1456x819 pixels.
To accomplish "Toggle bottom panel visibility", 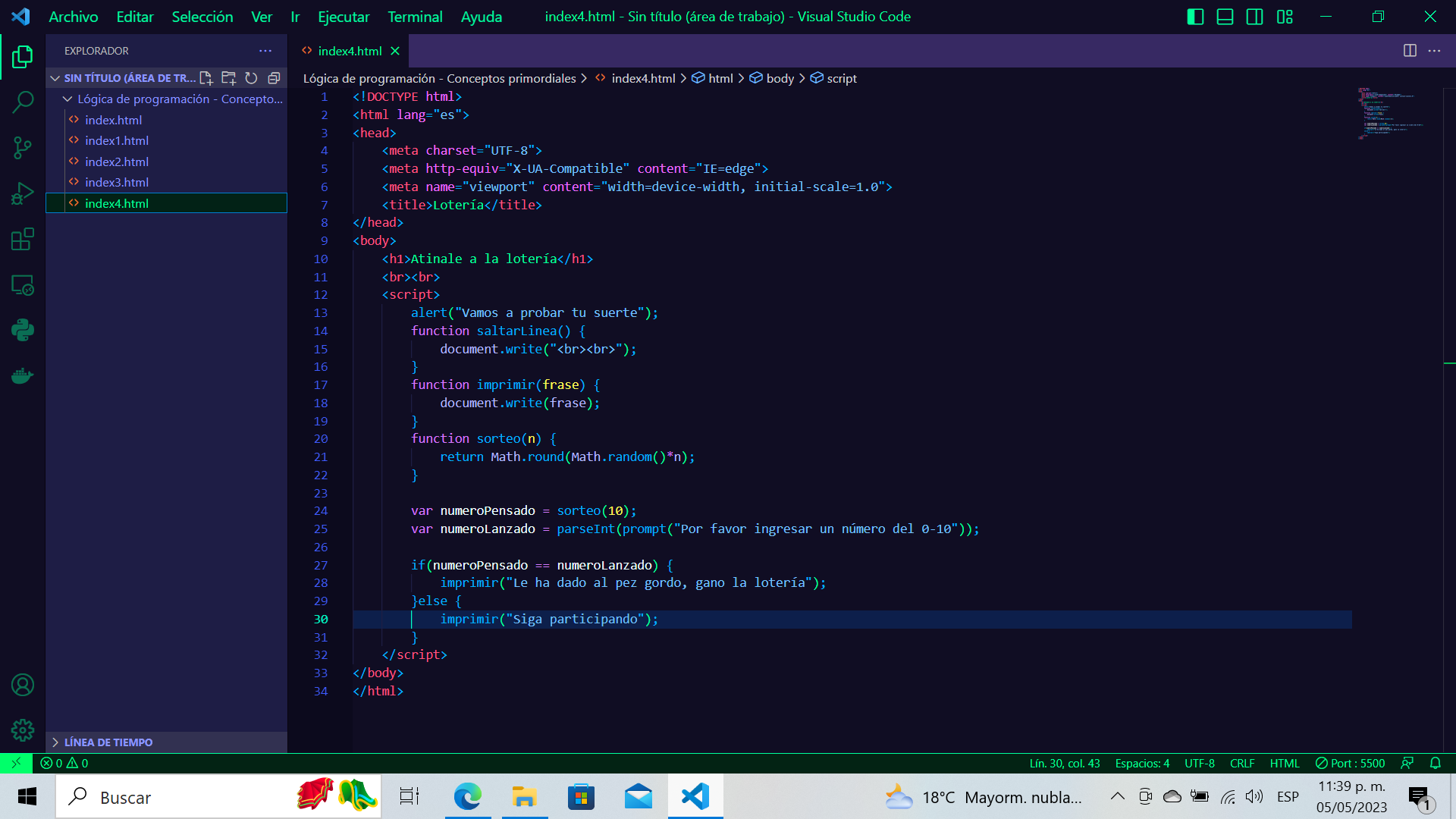I will (x=1225, y=17).
